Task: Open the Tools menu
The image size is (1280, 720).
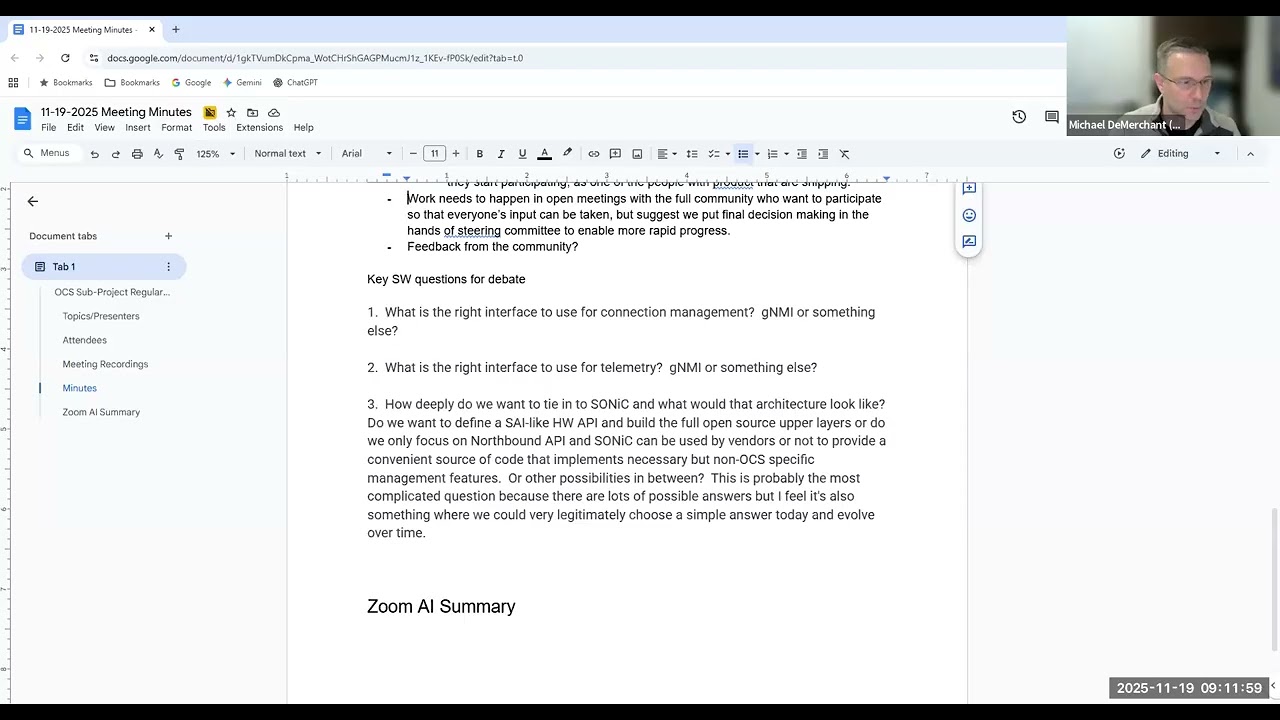Action: pos(214,128)
